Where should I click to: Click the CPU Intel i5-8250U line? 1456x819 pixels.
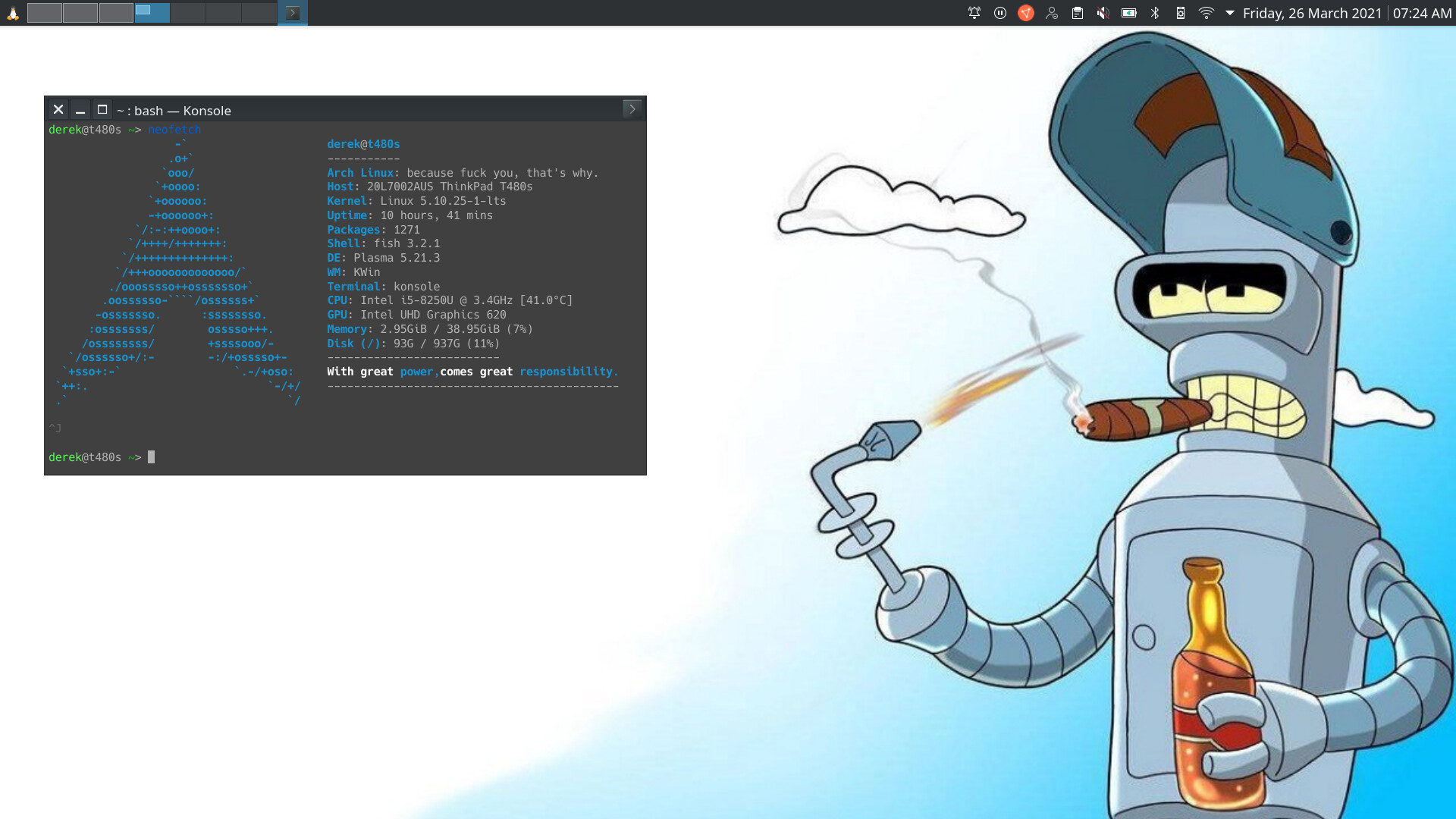[450, 300]
